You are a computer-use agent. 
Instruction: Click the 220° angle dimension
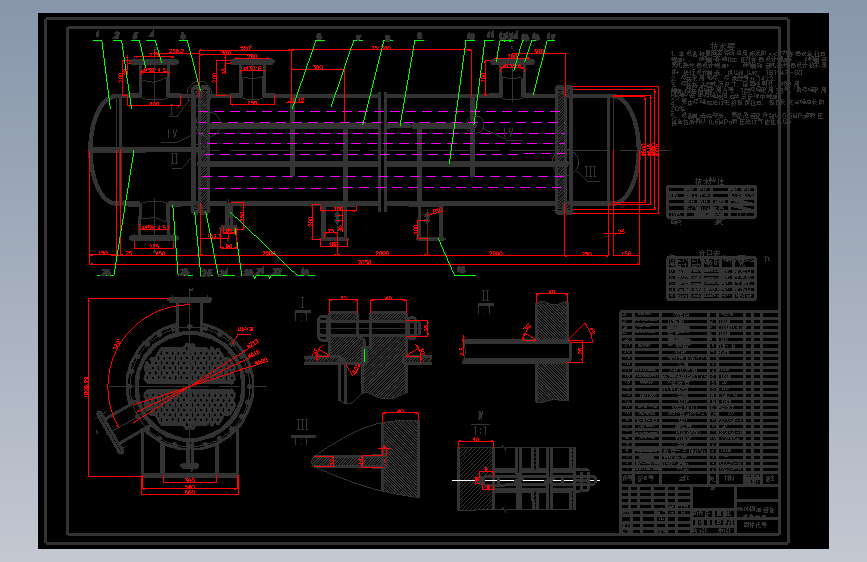pyautogui.click(x=117, y=344)
